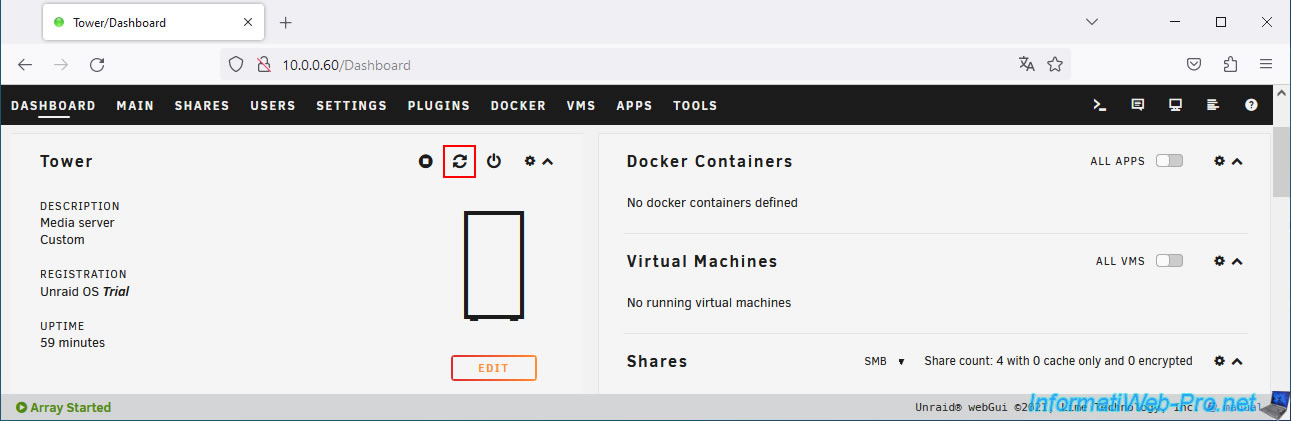The width and height of the screenshot is (1291, 421).
Task: Open the Feedback icon in navigation bar
Action: (x=1137, y=105)
